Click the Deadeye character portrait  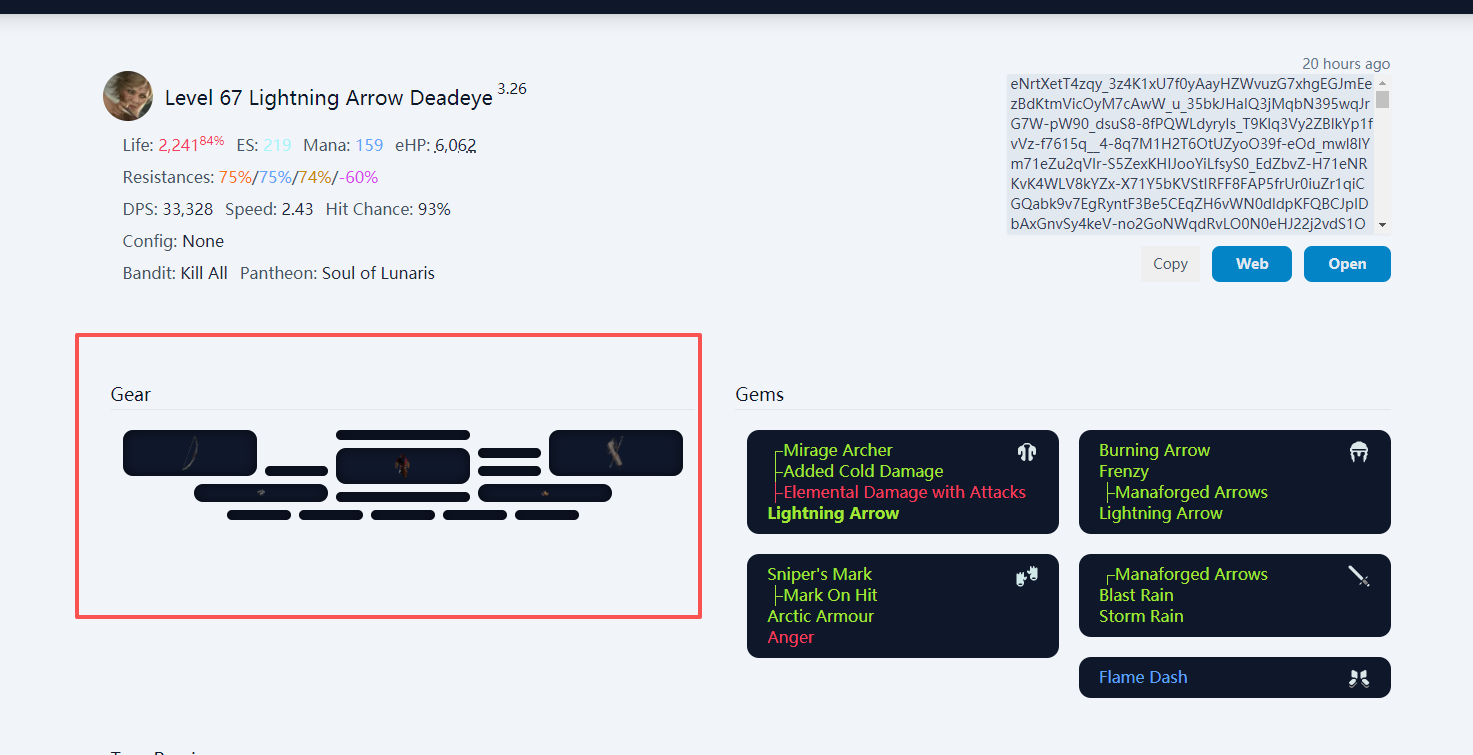tap(128, 96)
